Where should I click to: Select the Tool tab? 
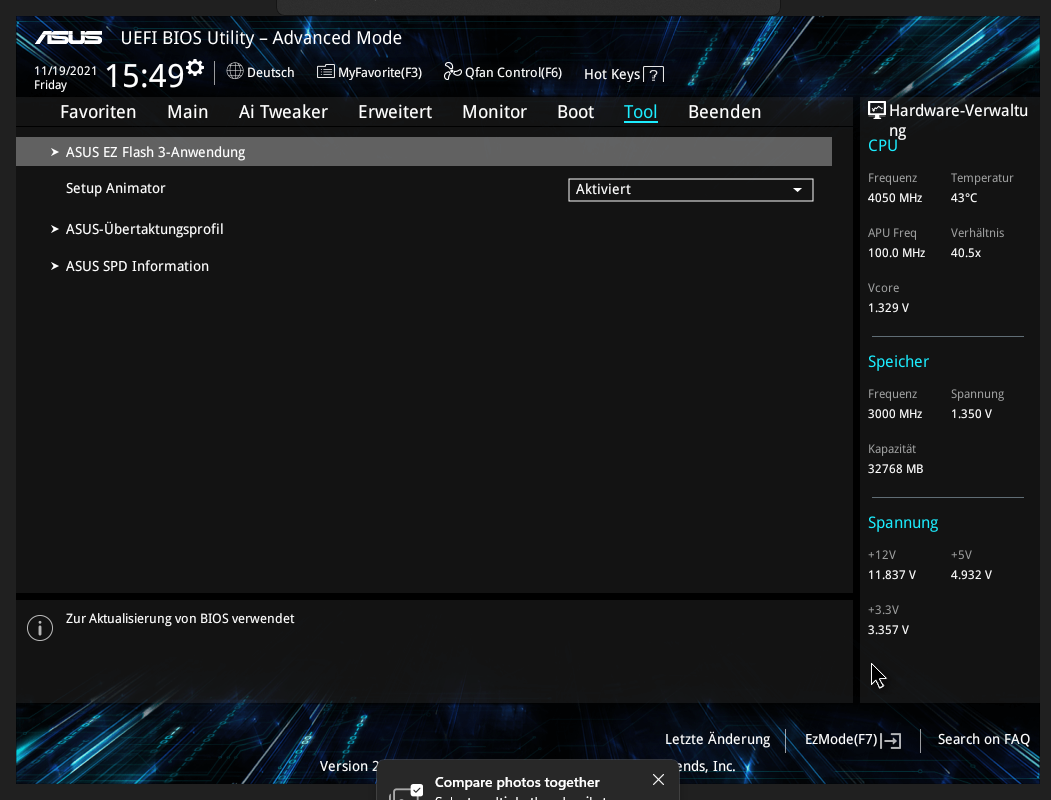(x=641, y=112)
